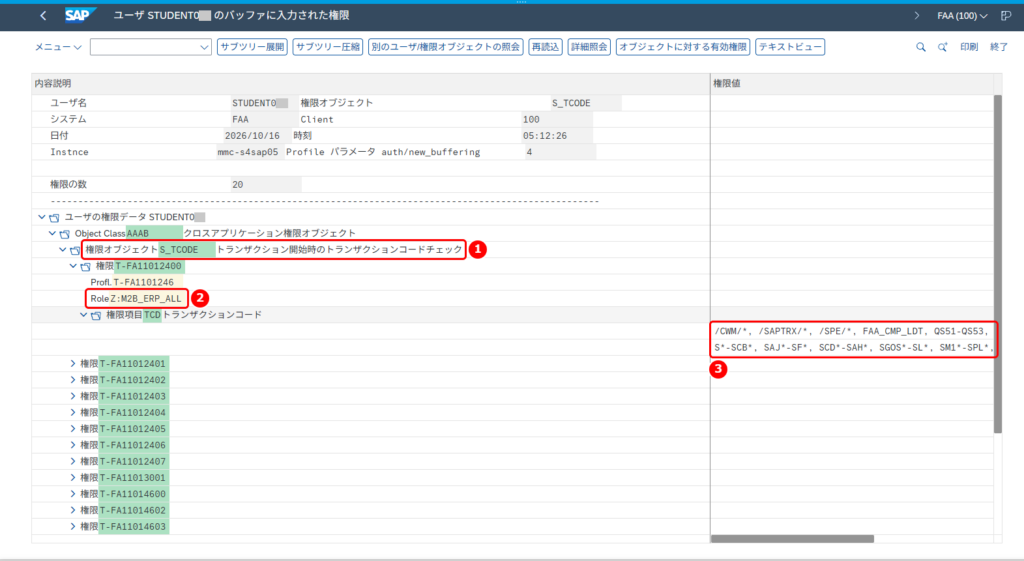Click the auth/new_buffering value 4
Image resolution: width=1024 pixels, height=561 pixels.
(529, 152)
